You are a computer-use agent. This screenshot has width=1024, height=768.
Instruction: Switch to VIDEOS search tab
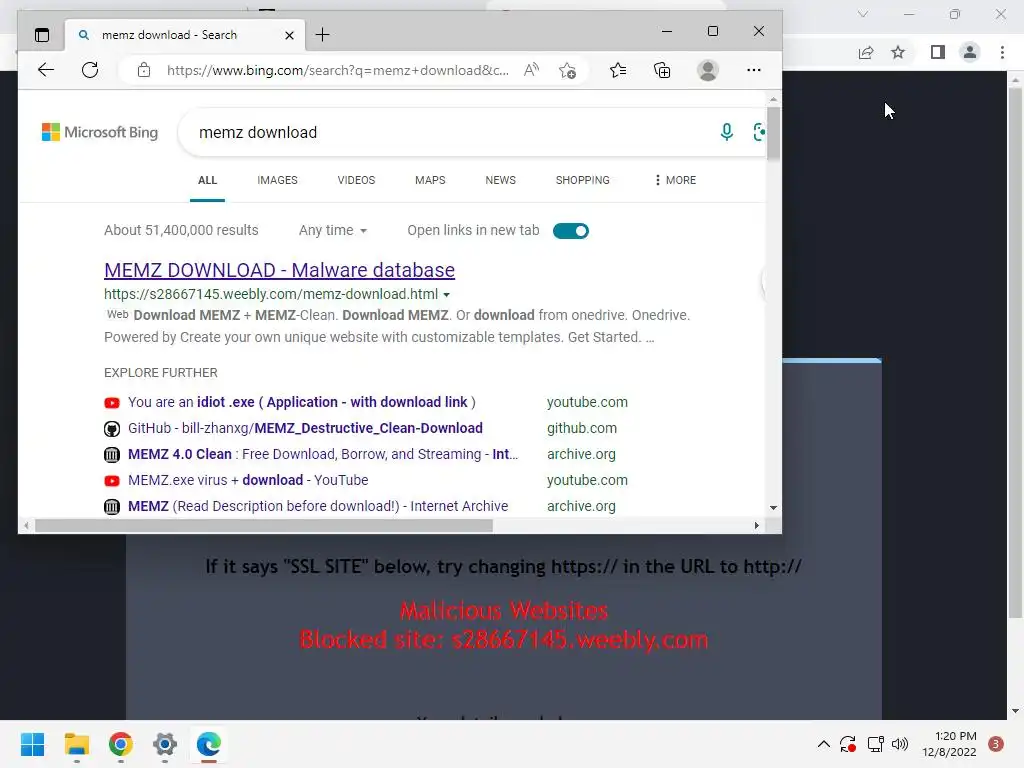356,180
